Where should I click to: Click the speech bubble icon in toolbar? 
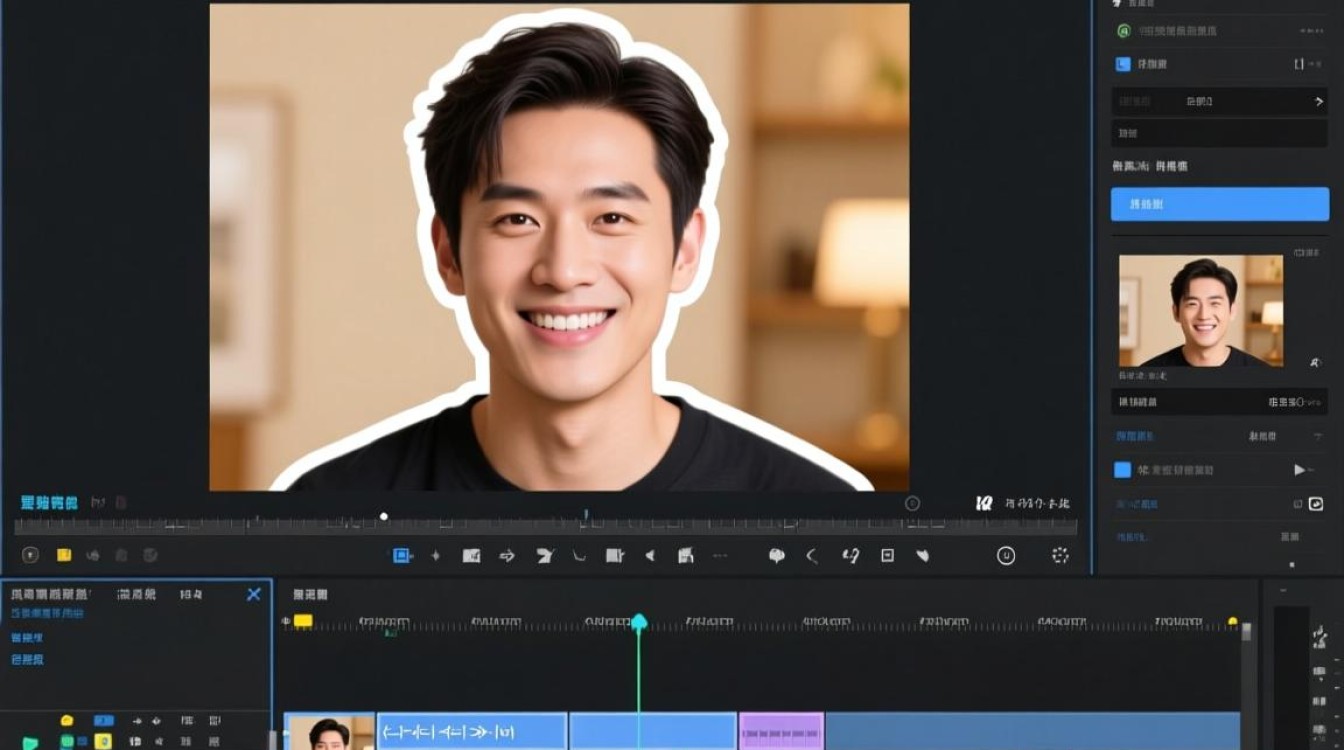coord(776,556)
